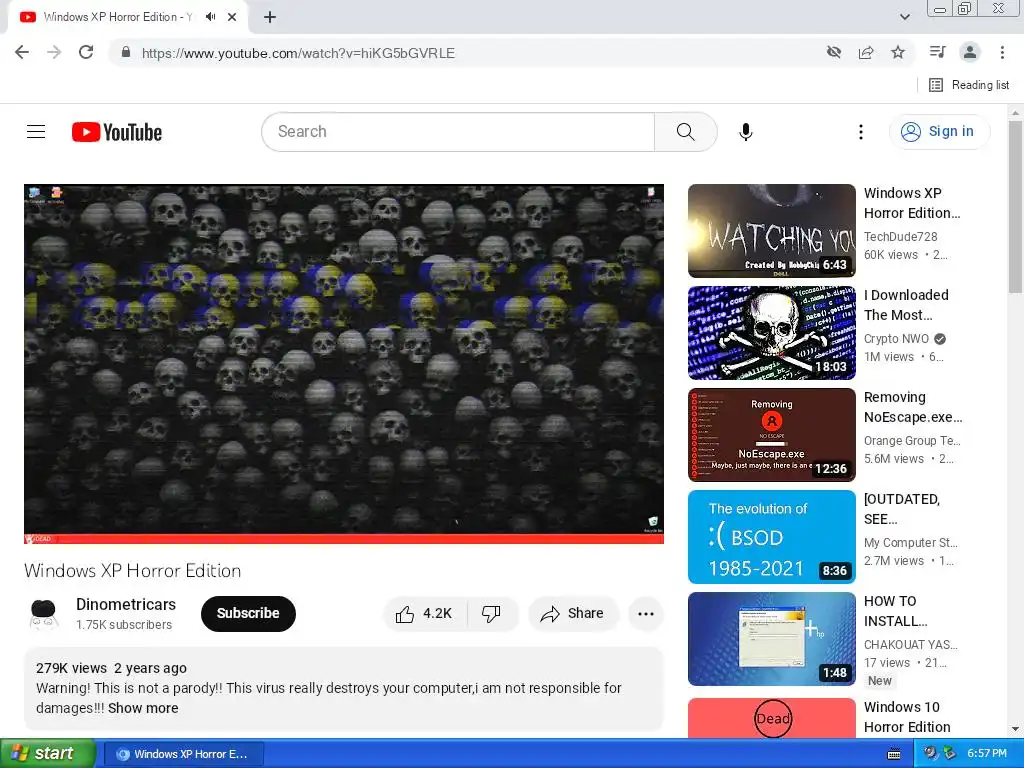Viewport: 1024px width, 768px height.
Task: Go to the YouTube home logo
Action: [117, 132]
